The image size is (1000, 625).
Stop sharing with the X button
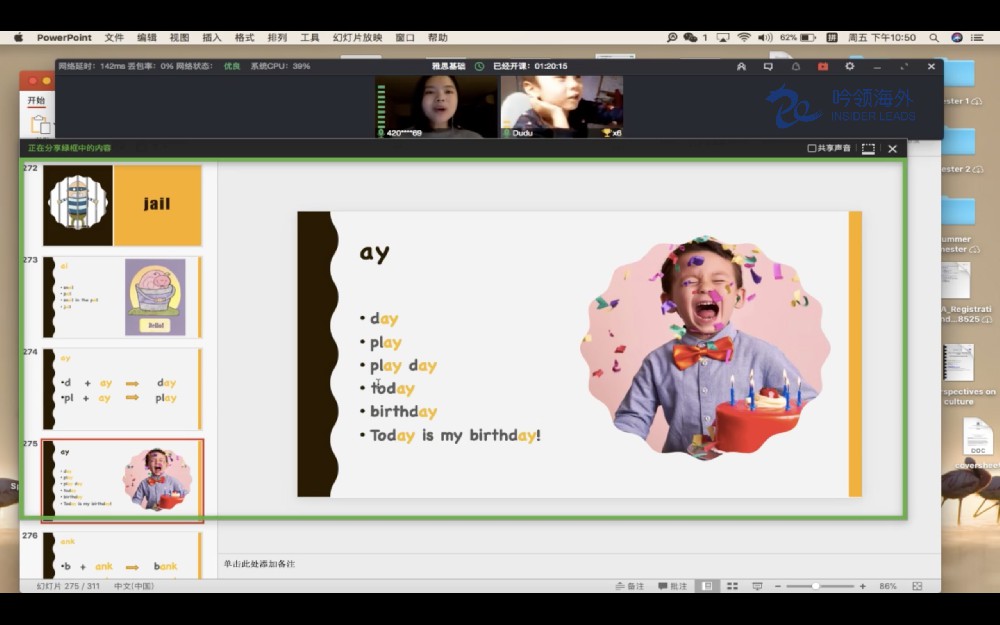point(892,148)
